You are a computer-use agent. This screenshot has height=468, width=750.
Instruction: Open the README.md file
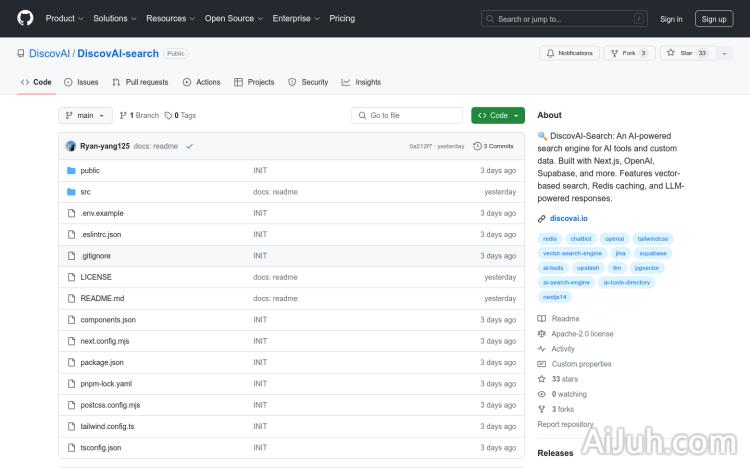(x=102, y=298)
